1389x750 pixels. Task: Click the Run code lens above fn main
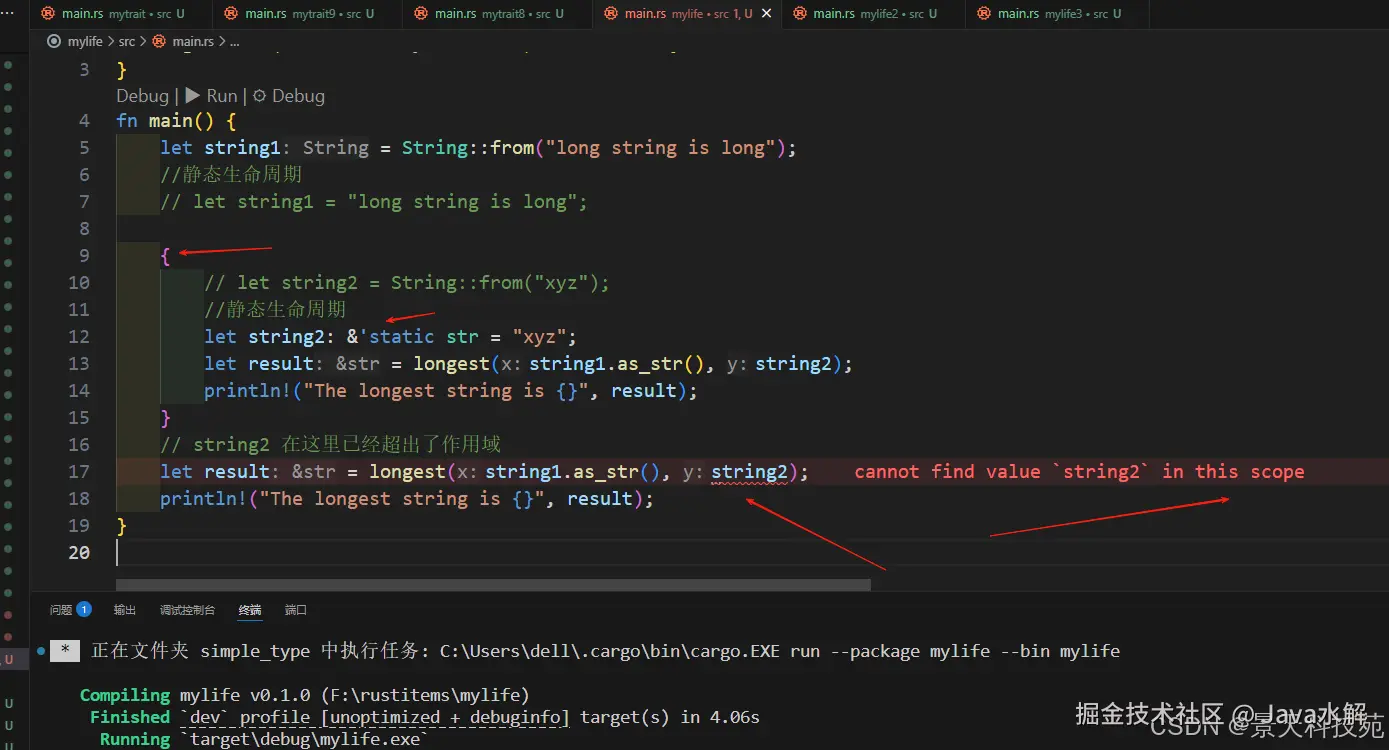(212, 96)
